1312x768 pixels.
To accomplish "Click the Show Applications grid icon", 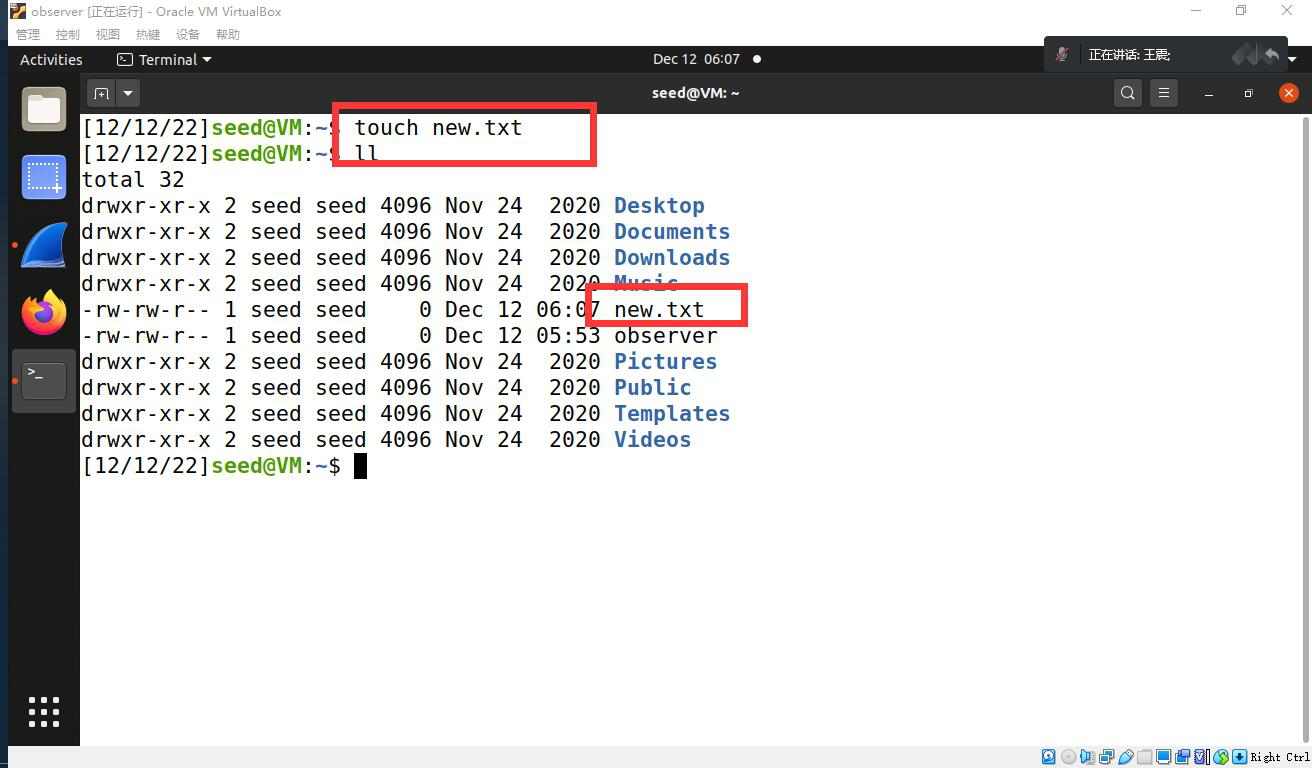I will (44, 711).
